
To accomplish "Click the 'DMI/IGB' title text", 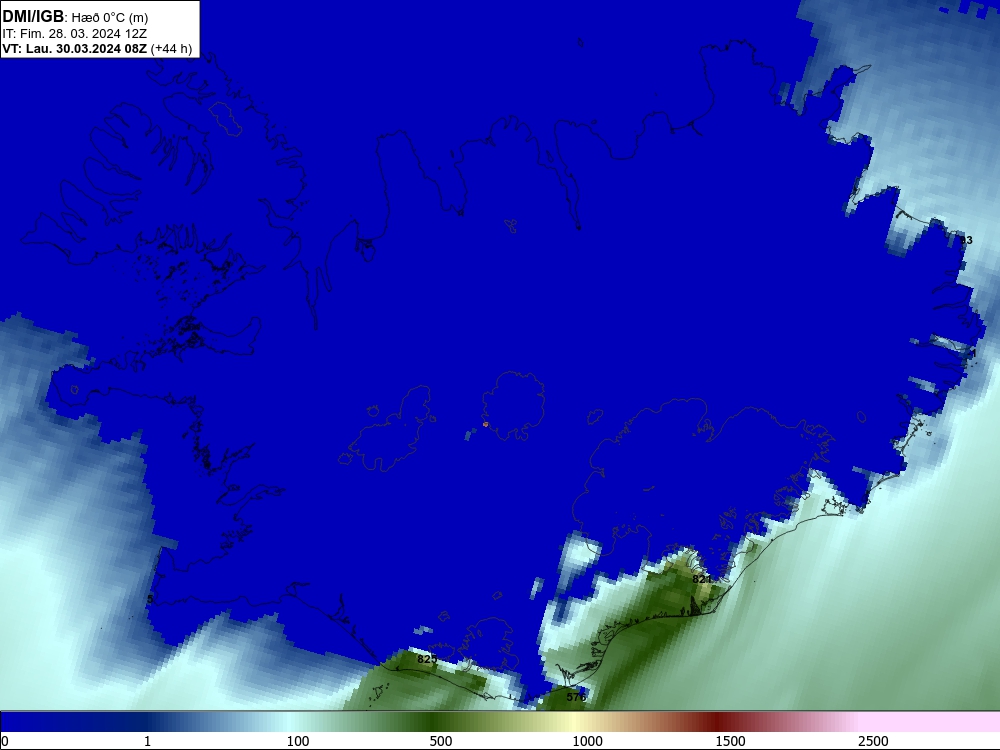I will [x=33, y=17].
